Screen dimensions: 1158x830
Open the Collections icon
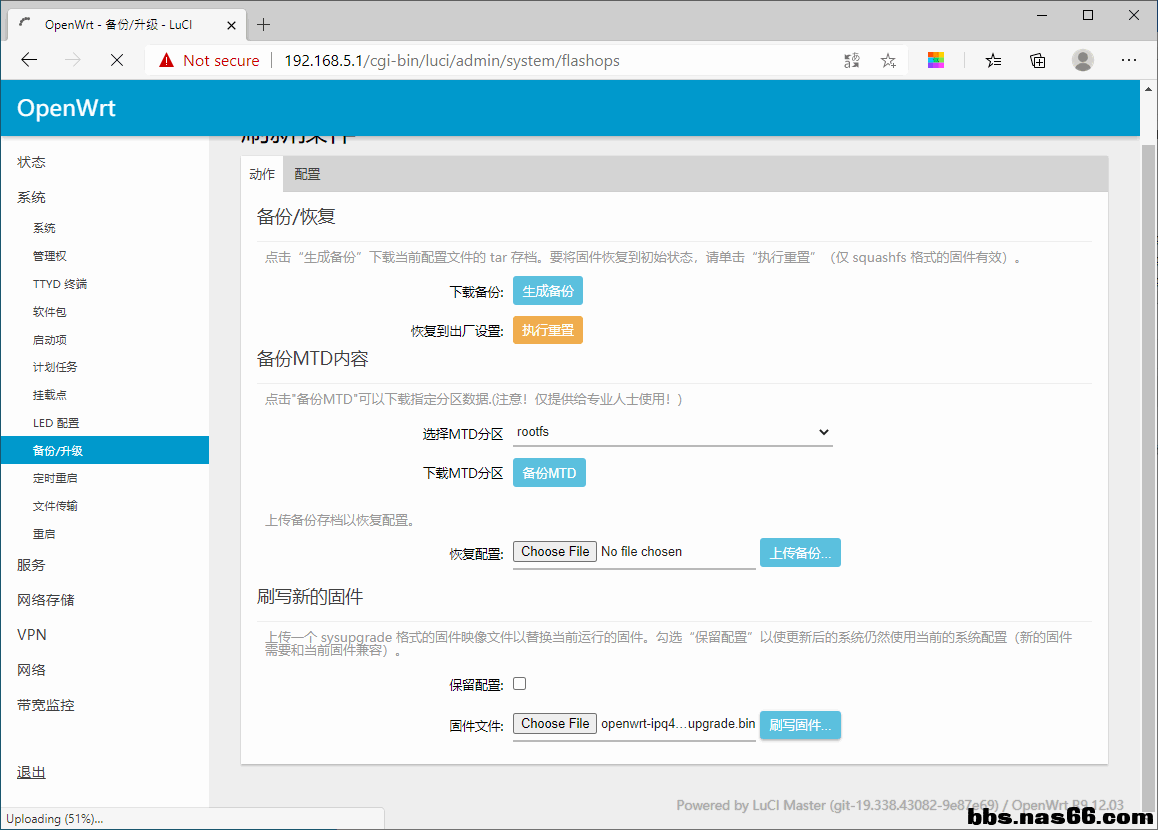tap(1038, 60)
